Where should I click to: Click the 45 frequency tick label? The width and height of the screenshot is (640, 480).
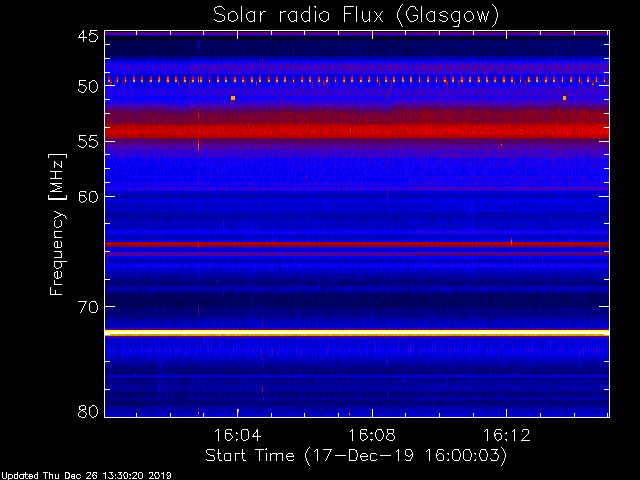[x=88, y=37]
